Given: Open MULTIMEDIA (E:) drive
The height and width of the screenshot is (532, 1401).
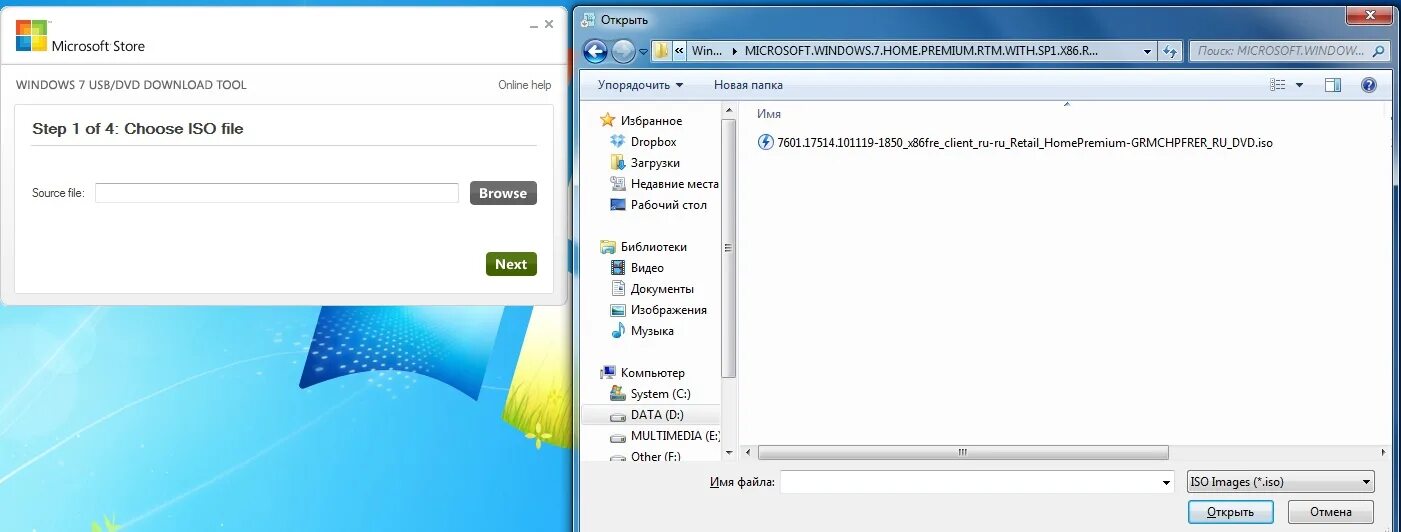Looking at the screenshot, I should click(675, 435).
